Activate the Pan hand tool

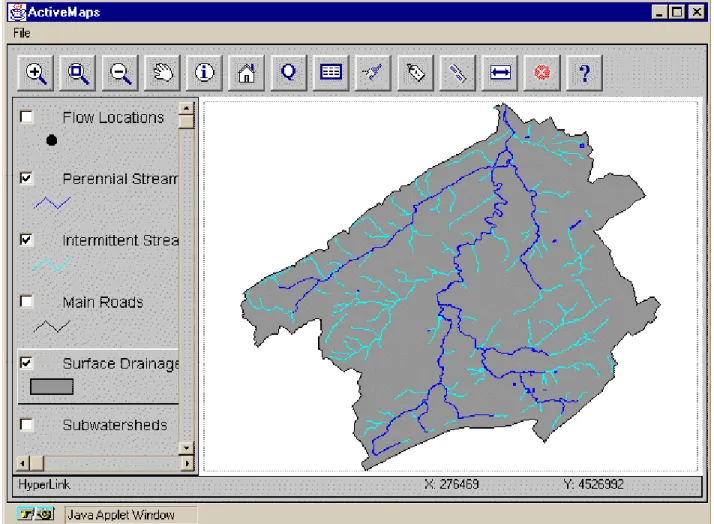pos(163,73)
